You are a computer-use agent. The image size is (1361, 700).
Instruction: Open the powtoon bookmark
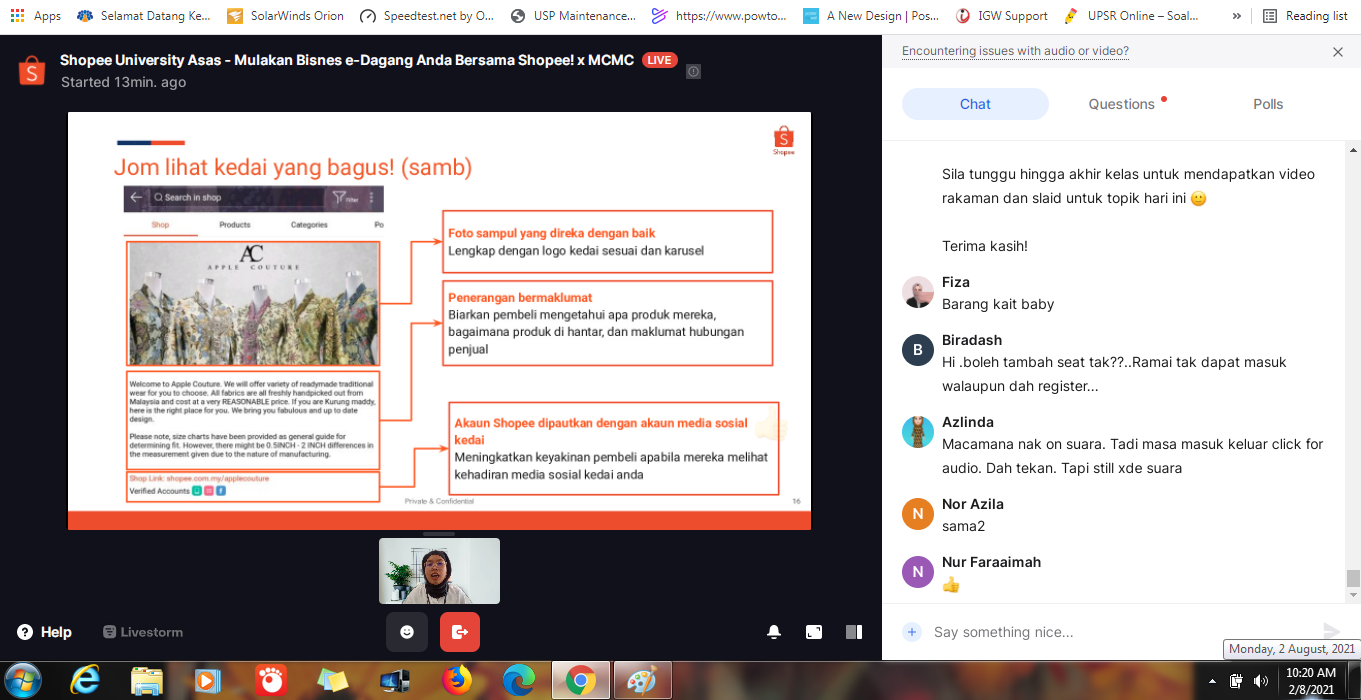(x=718, y=16)
